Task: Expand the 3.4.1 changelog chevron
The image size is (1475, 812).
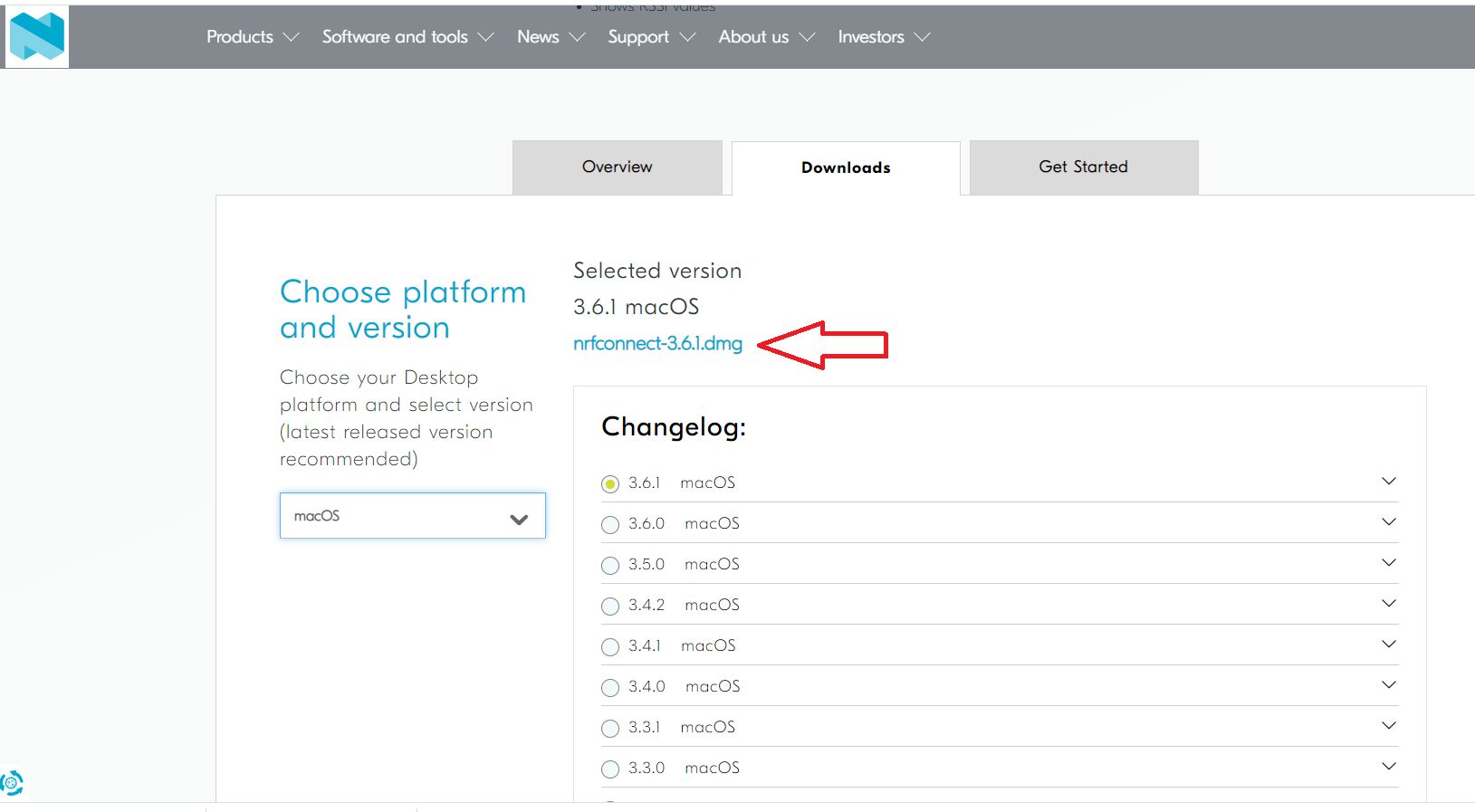Action: [x=1389, y=644]
